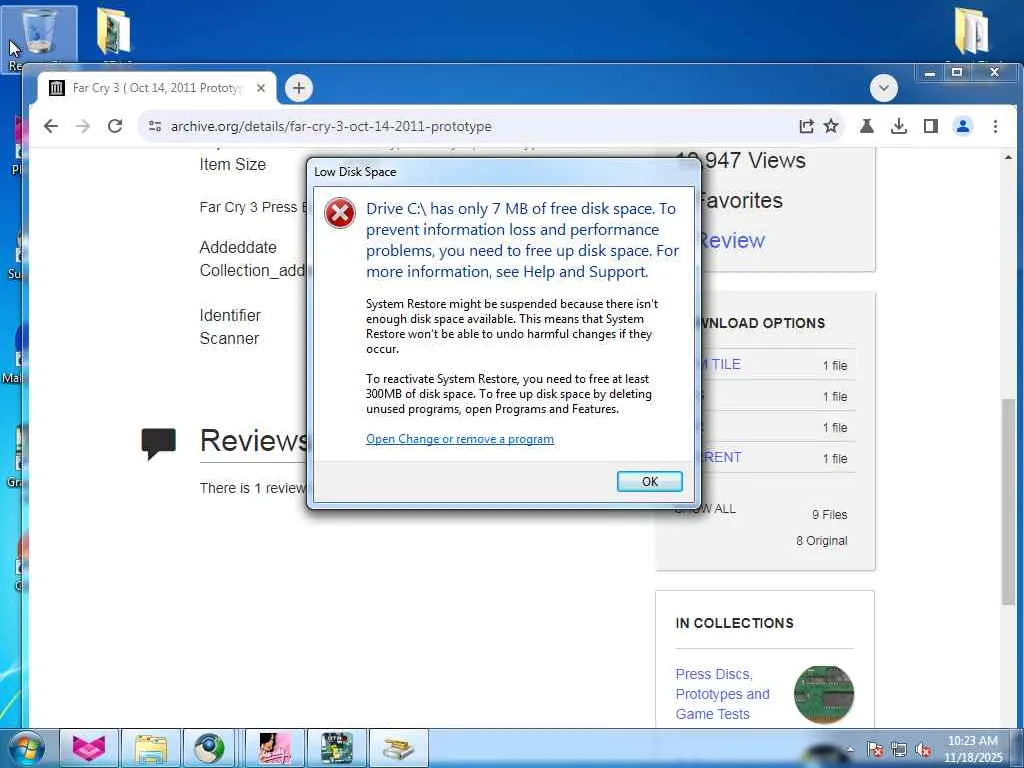Open a new browser tab
Image resolution: width=1024 pixels, height=768 pixels.
click(298, 88)
